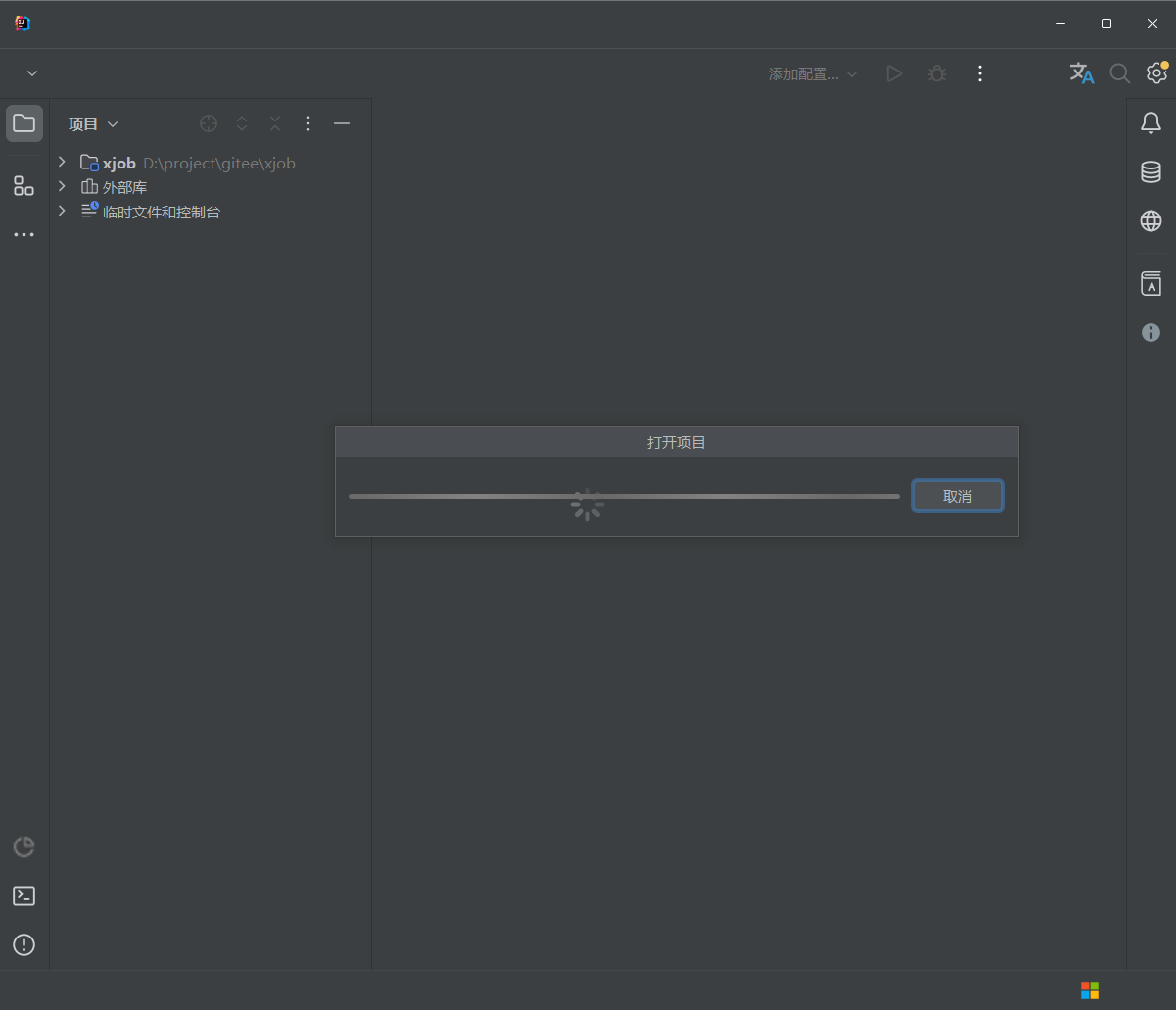Open IDE settings gear icon
The width and height of the screenshot is (1176, 1010).
[1156, 73]
